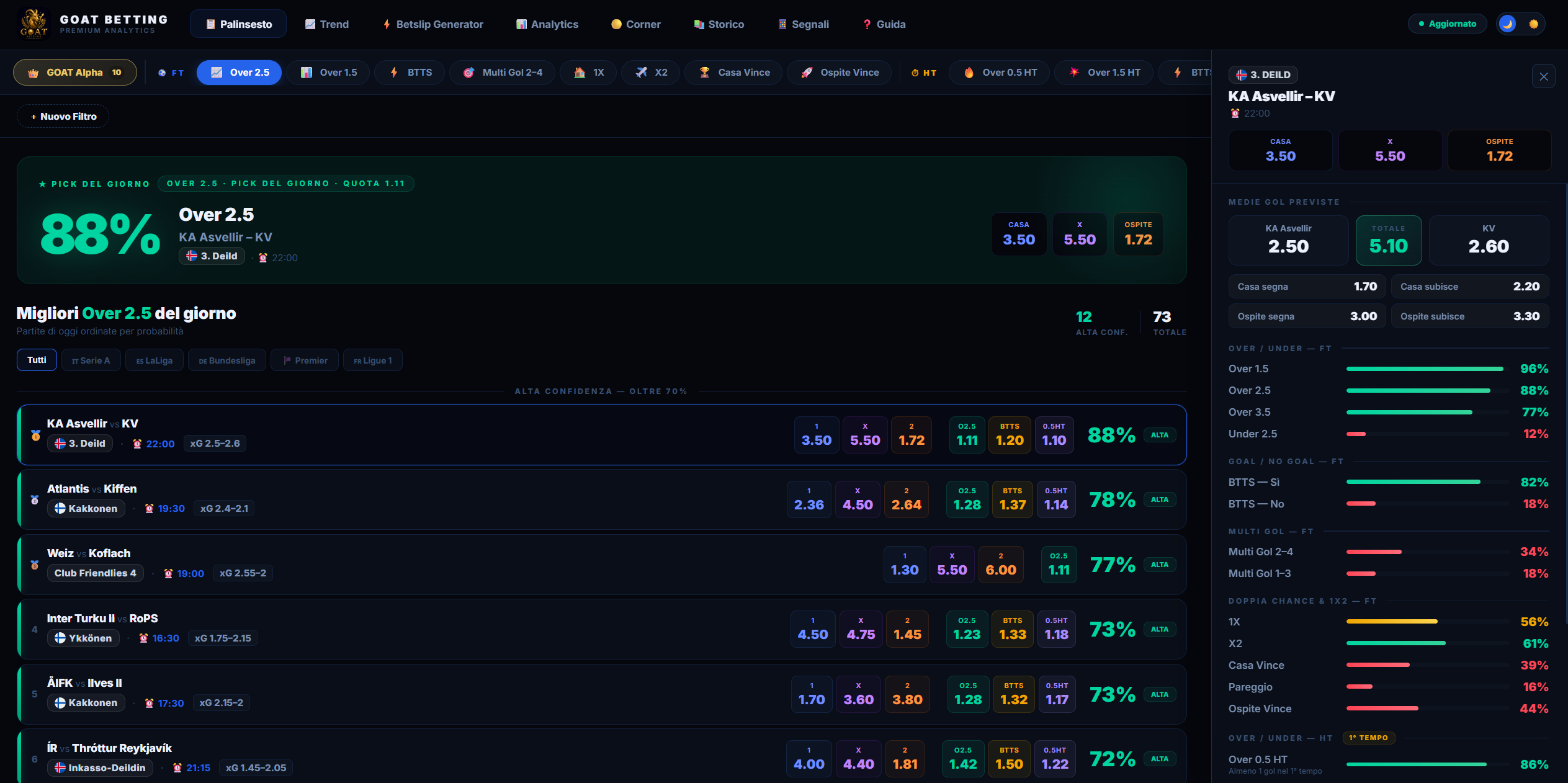Click draw odds 4.40 in ÍR row

pyautogui.click(x=858, y=759)
